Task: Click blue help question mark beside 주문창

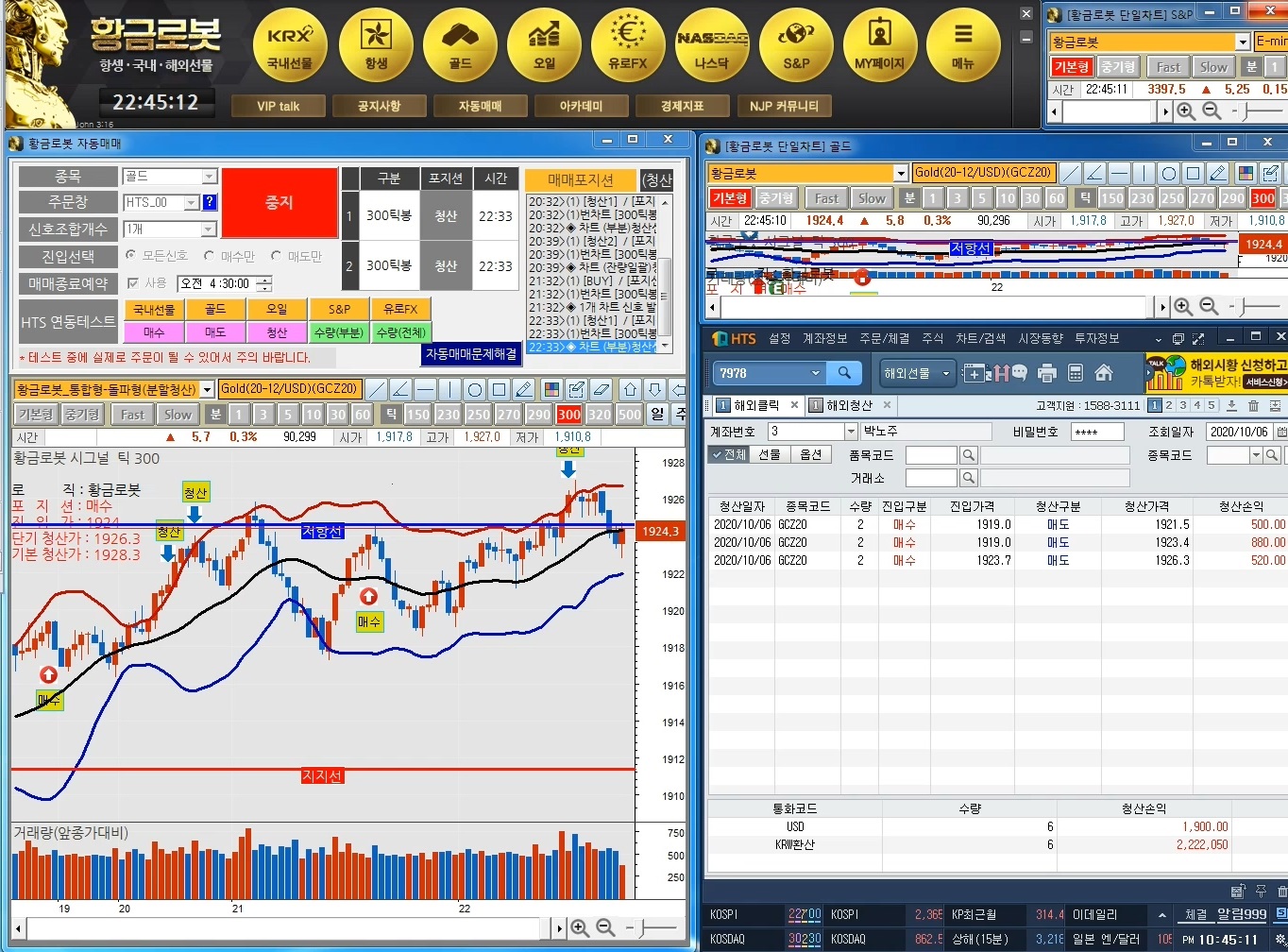Action: [x=210, y=202]
